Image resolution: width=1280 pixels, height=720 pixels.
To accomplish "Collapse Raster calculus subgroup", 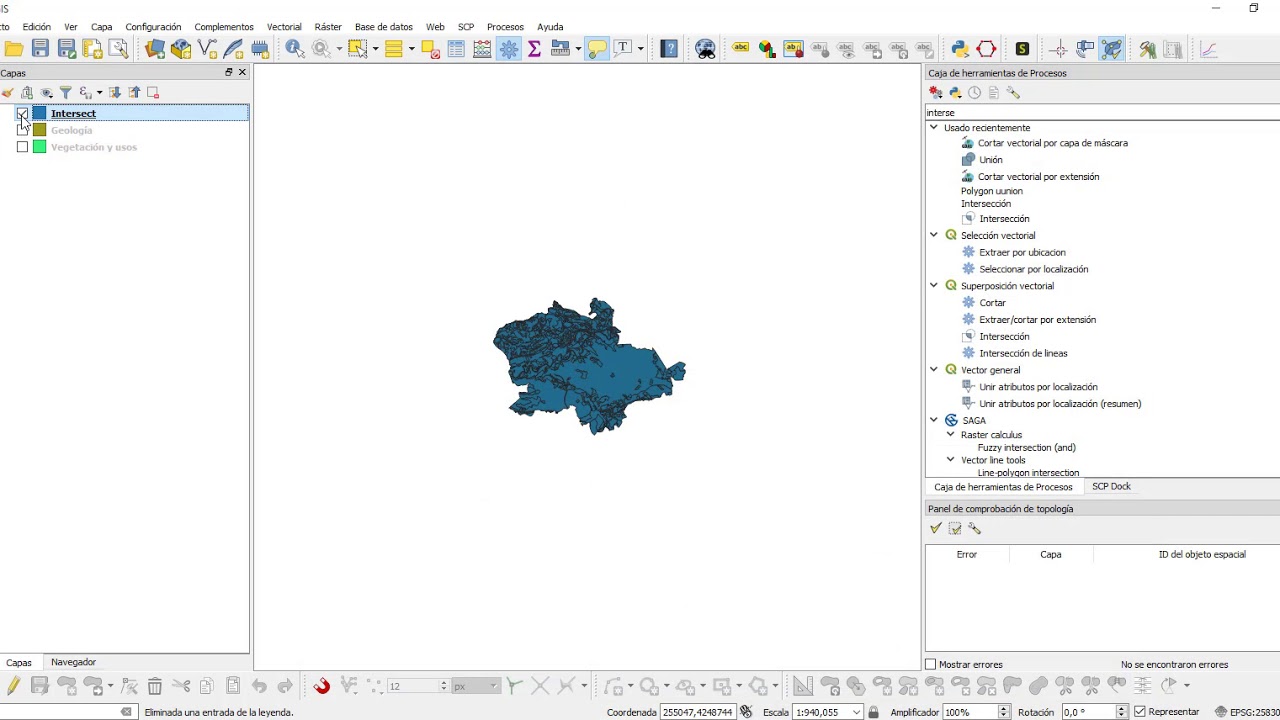I will pyautogui.click(x=951, y=434).
